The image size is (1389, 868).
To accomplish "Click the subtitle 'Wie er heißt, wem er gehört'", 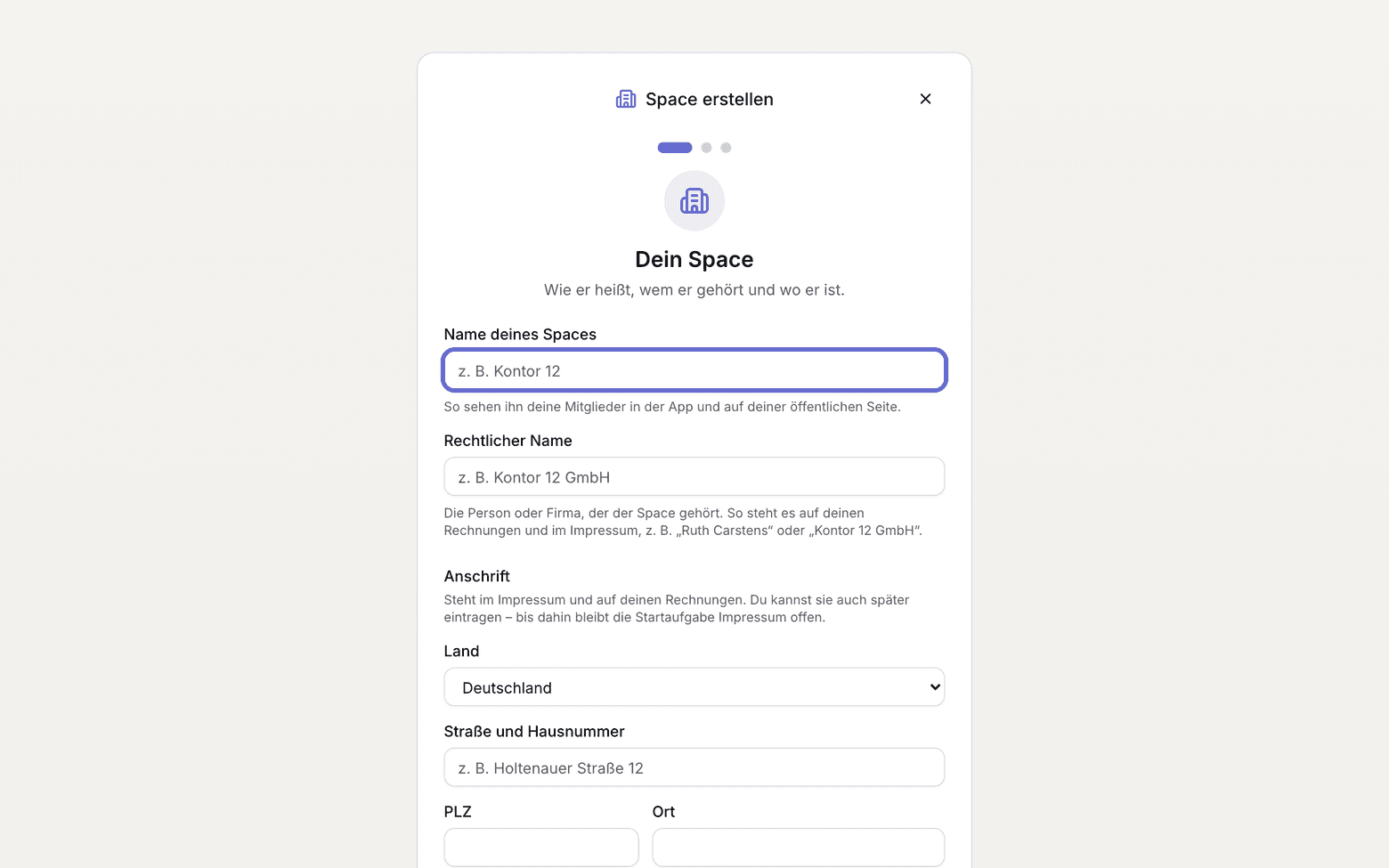I will click(694, 290).
